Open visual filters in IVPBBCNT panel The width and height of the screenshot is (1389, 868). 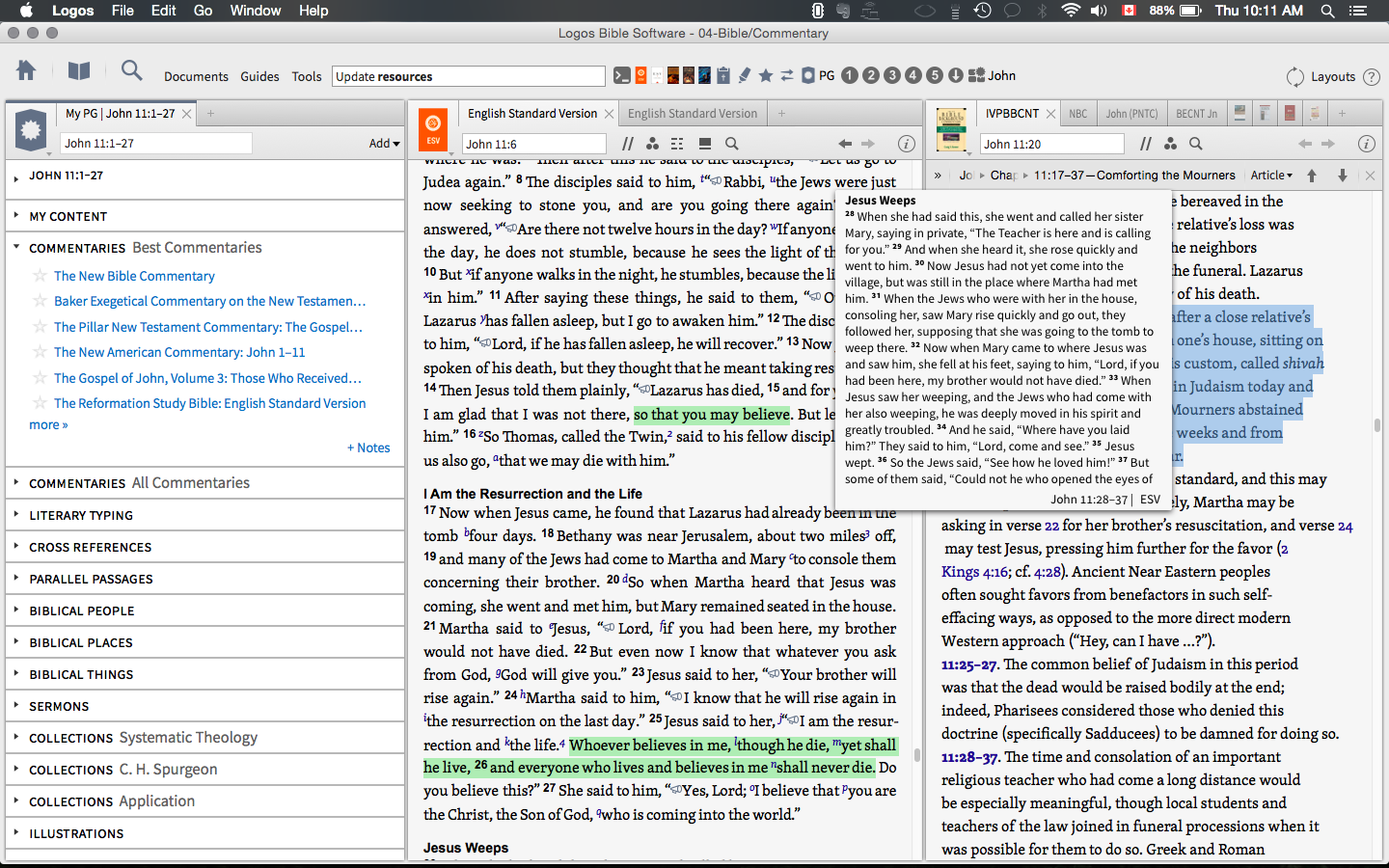(1170, 144)
